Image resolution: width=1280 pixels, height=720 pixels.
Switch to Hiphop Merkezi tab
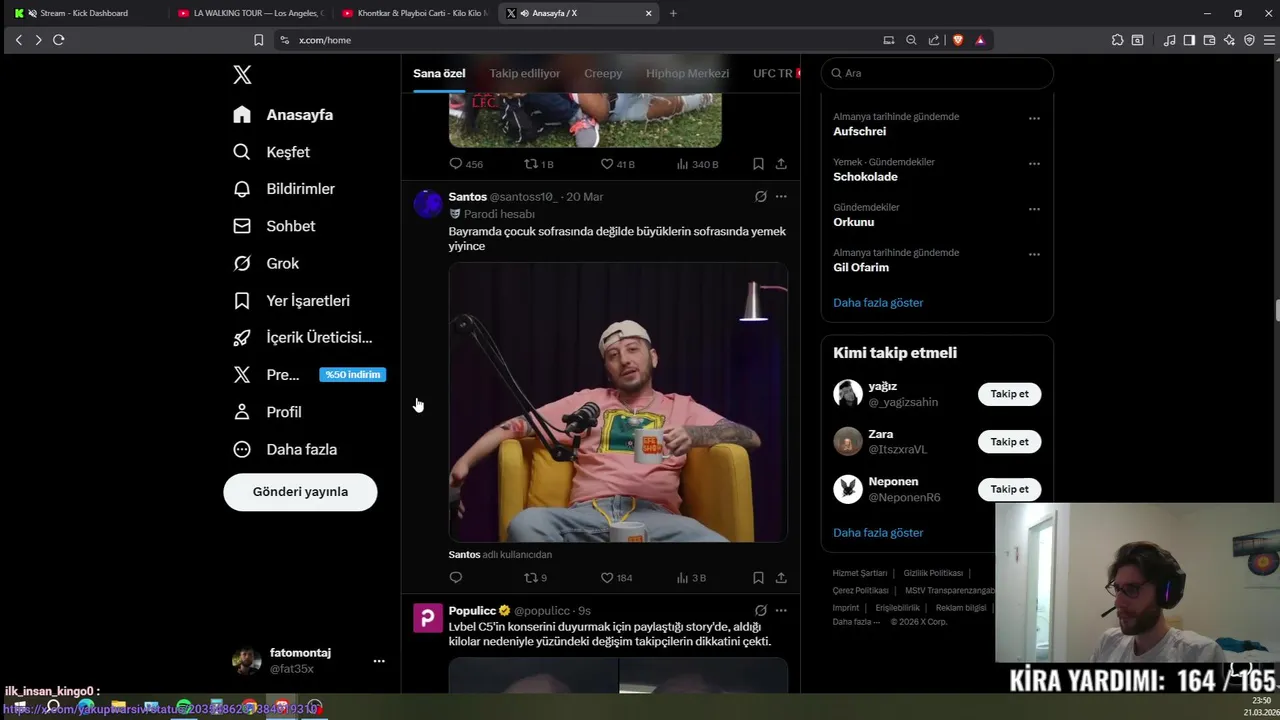click(687, 73)
